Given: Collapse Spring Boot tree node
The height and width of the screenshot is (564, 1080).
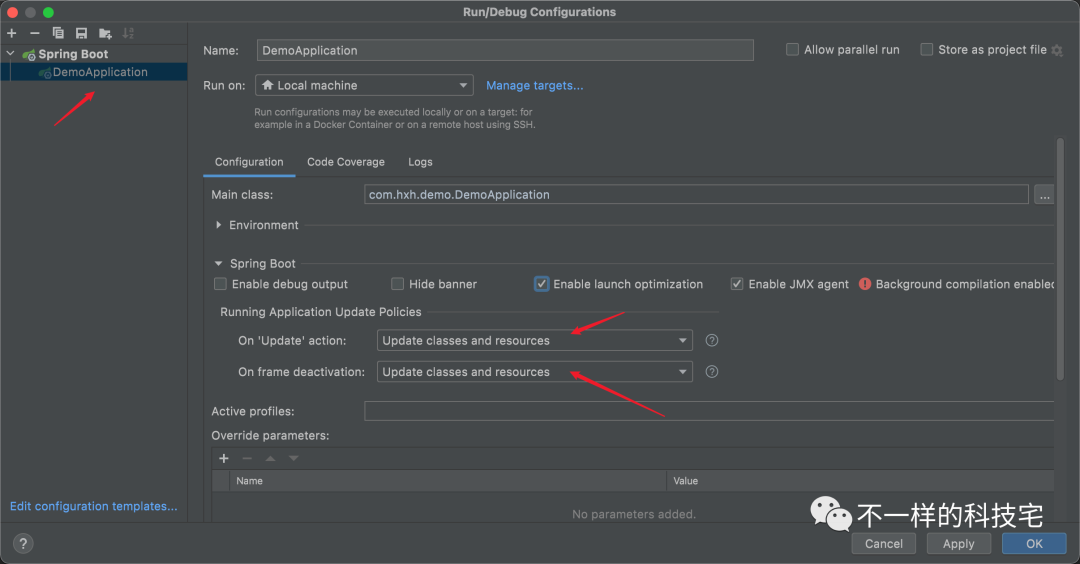Looking at the screenshot, I should (10, 53).
